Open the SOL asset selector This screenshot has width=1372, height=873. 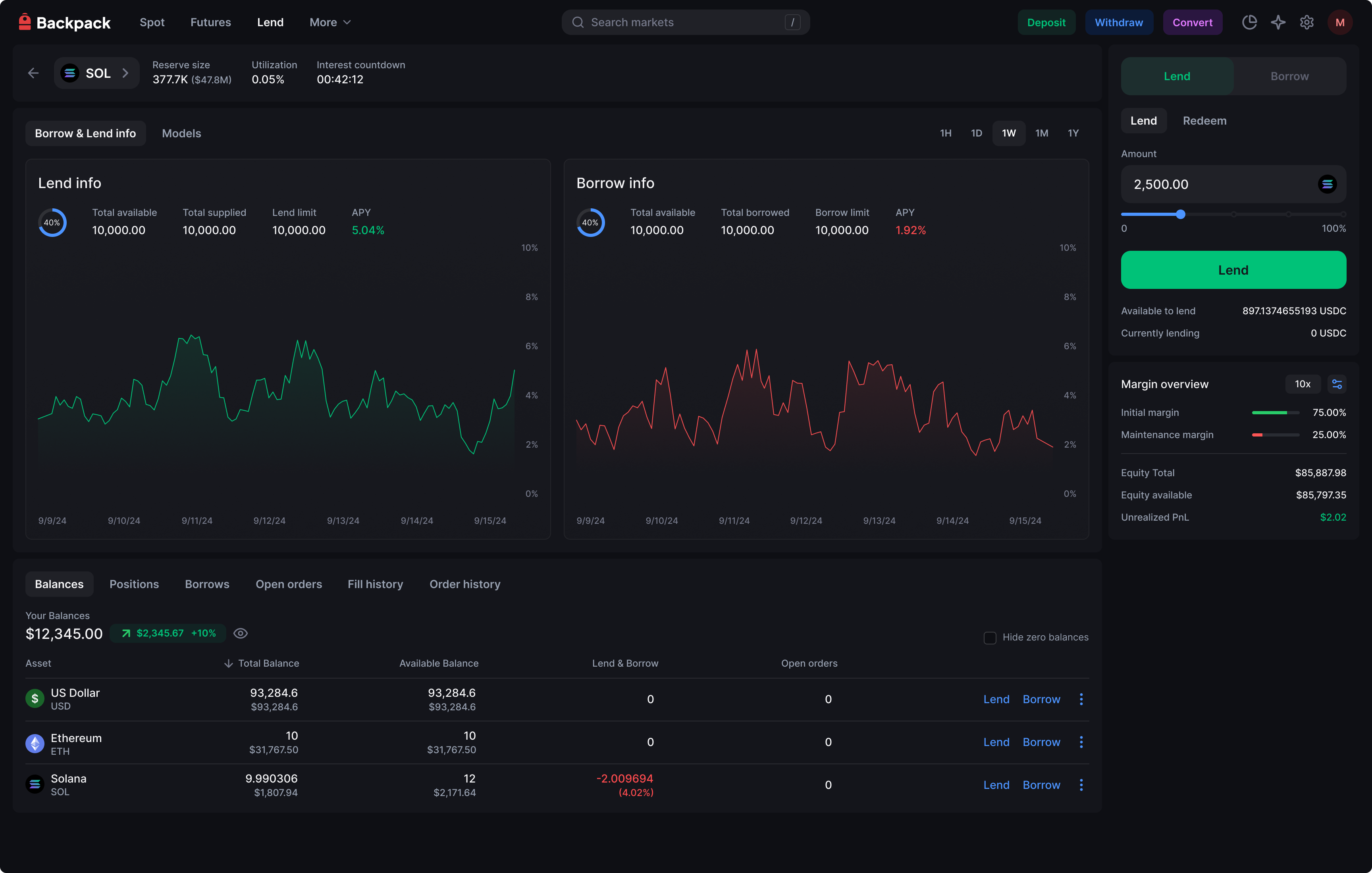(x=96, y=73)
